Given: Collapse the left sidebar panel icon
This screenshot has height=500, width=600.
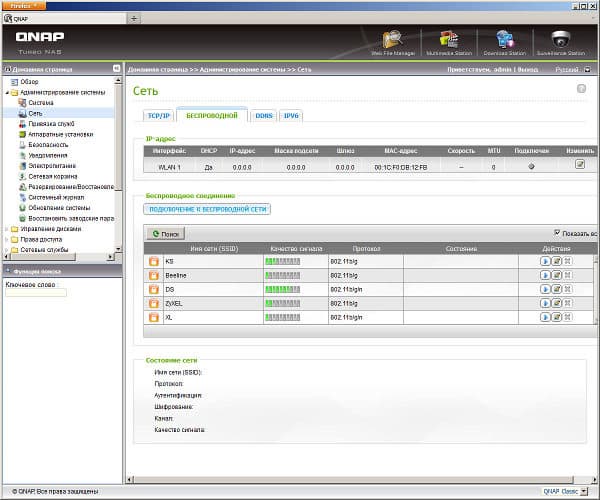Looking at the screenshot, I should click(x=116, y=68).
